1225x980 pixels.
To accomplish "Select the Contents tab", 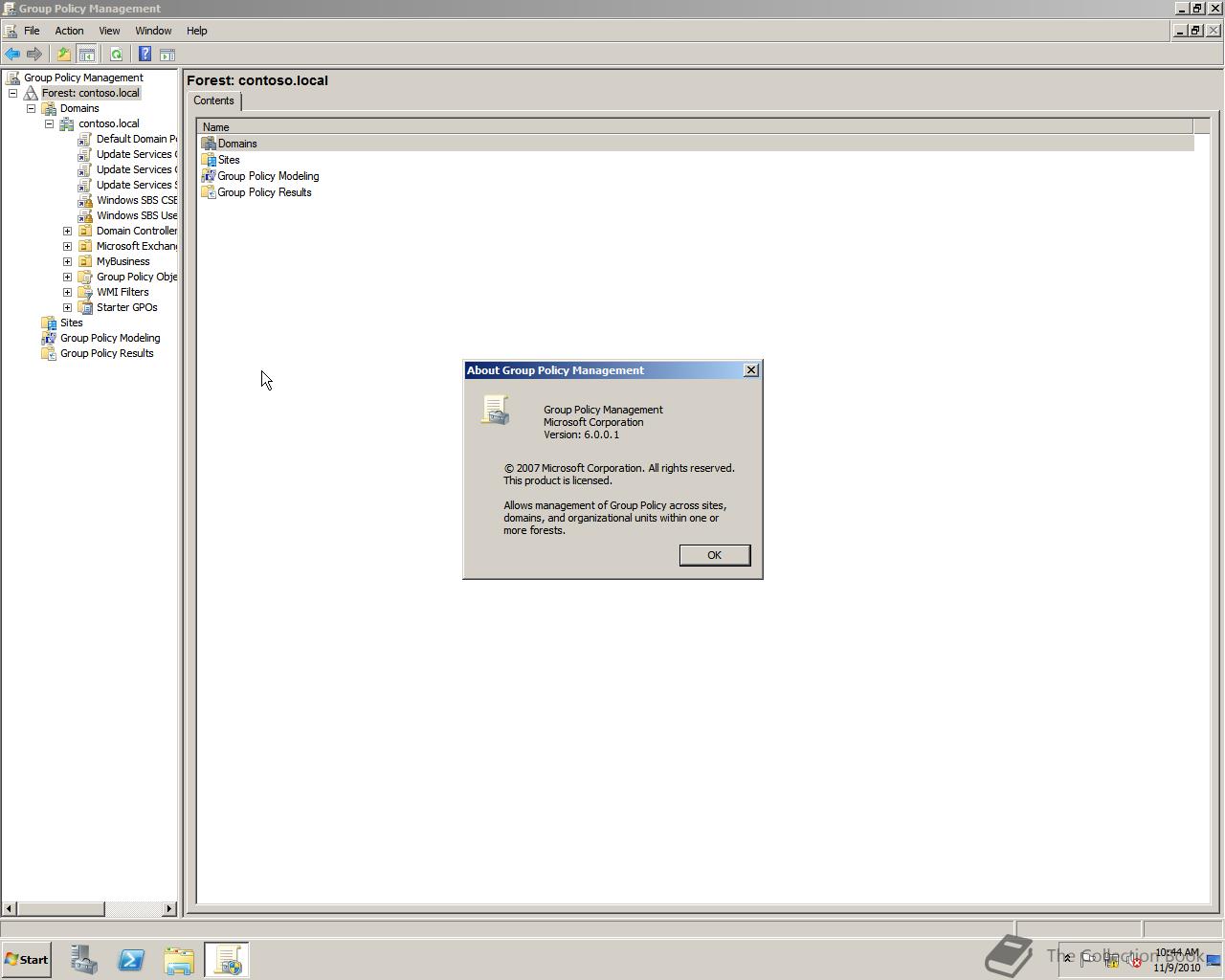I will click(213, 100).
